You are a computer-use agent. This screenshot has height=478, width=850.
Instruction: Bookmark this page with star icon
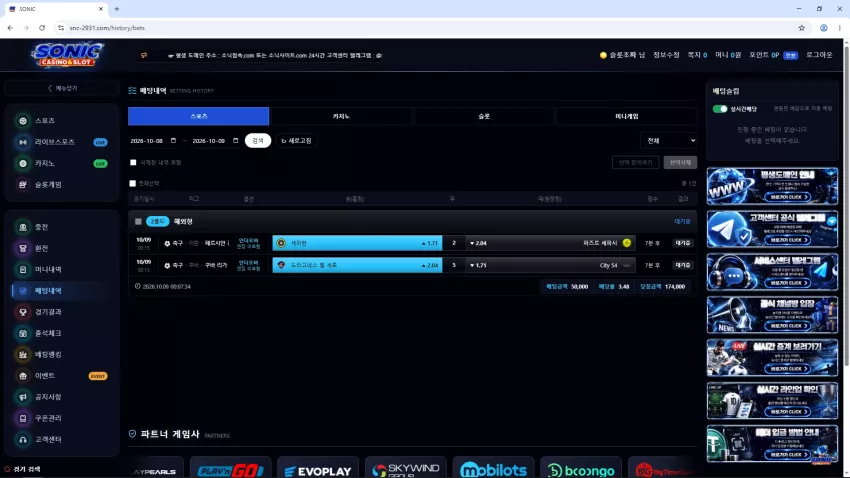pyautogui.click(x=801, y=28)
